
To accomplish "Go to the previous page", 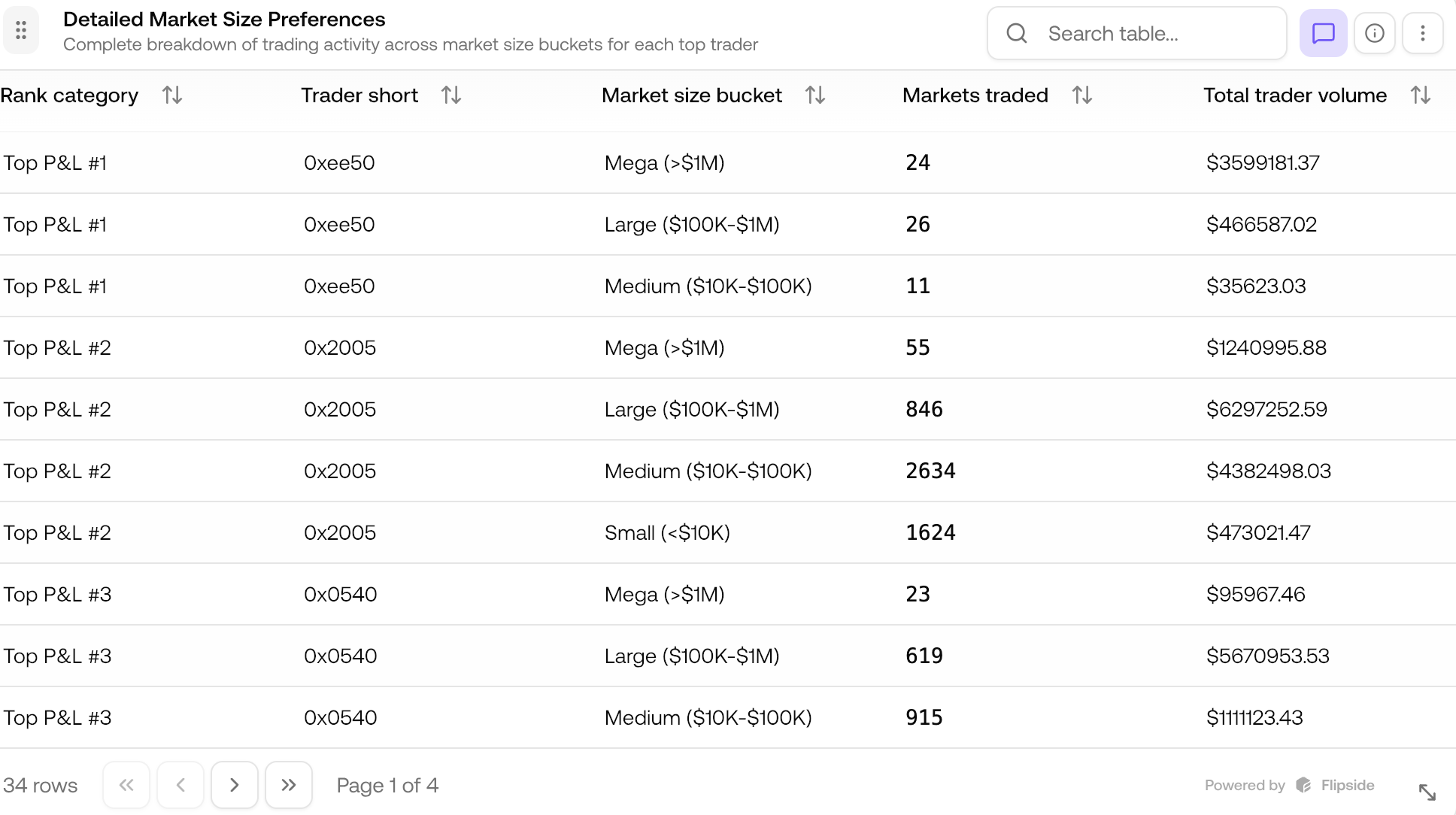I will [180, 784].
